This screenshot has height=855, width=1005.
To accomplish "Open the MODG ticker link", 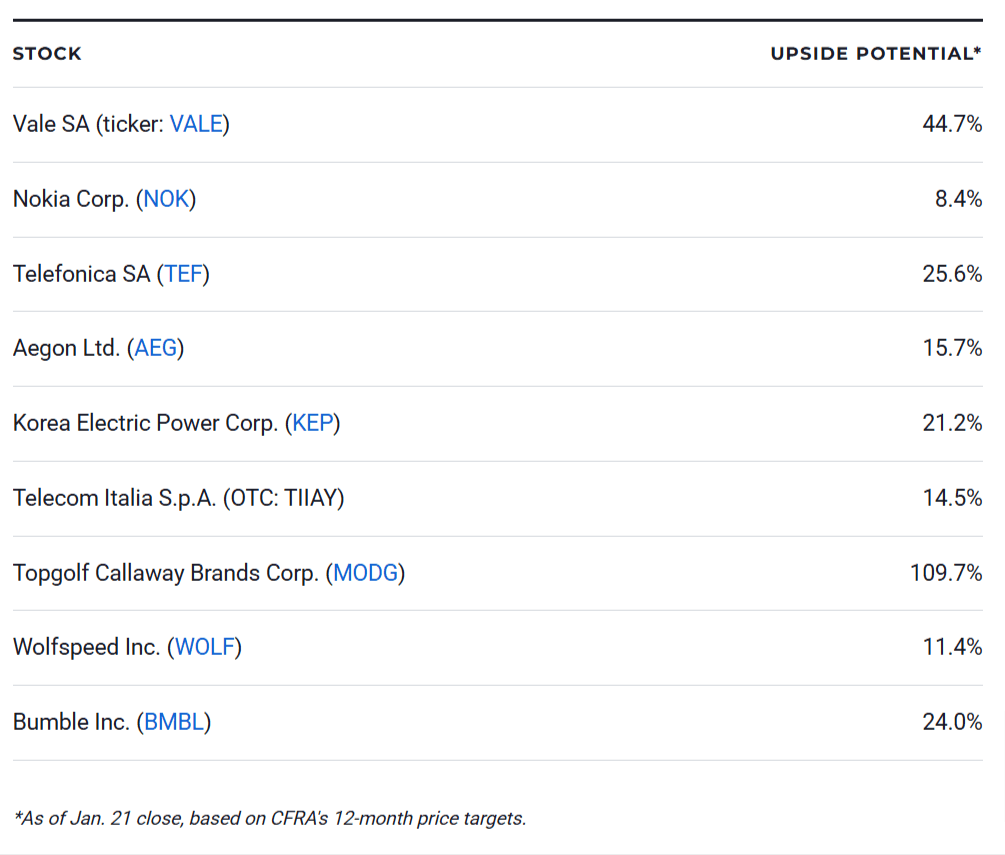I will [365, 573].
